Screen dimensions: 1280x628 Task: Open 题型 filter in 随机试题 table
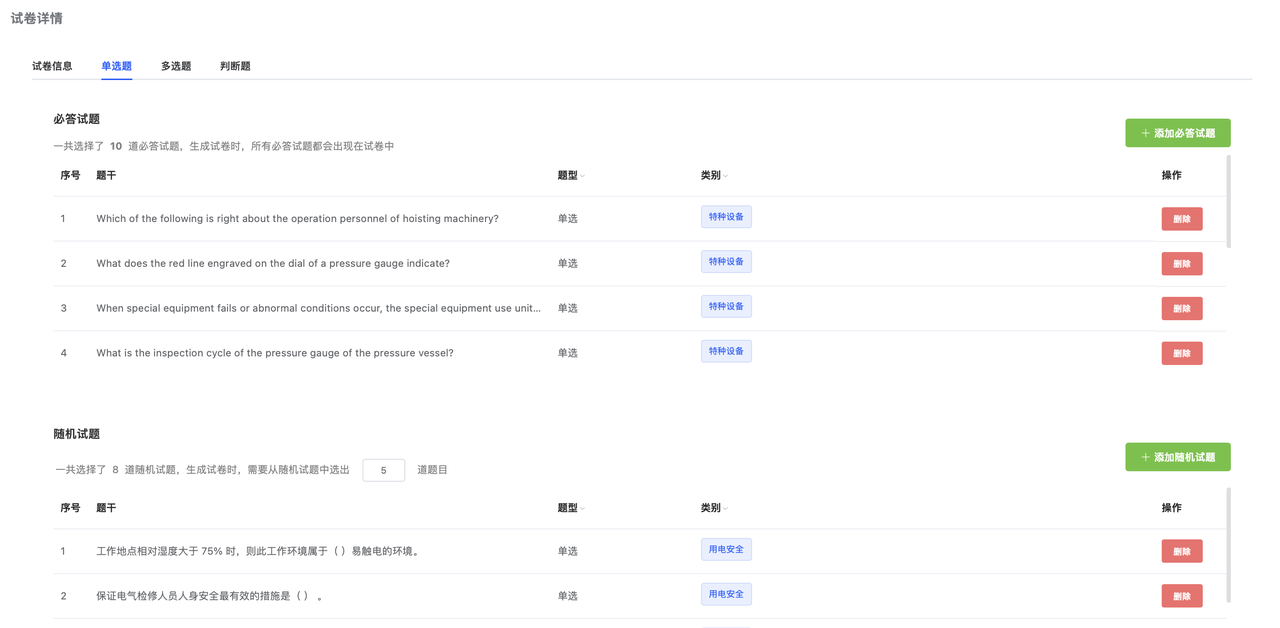coord(582,509)
